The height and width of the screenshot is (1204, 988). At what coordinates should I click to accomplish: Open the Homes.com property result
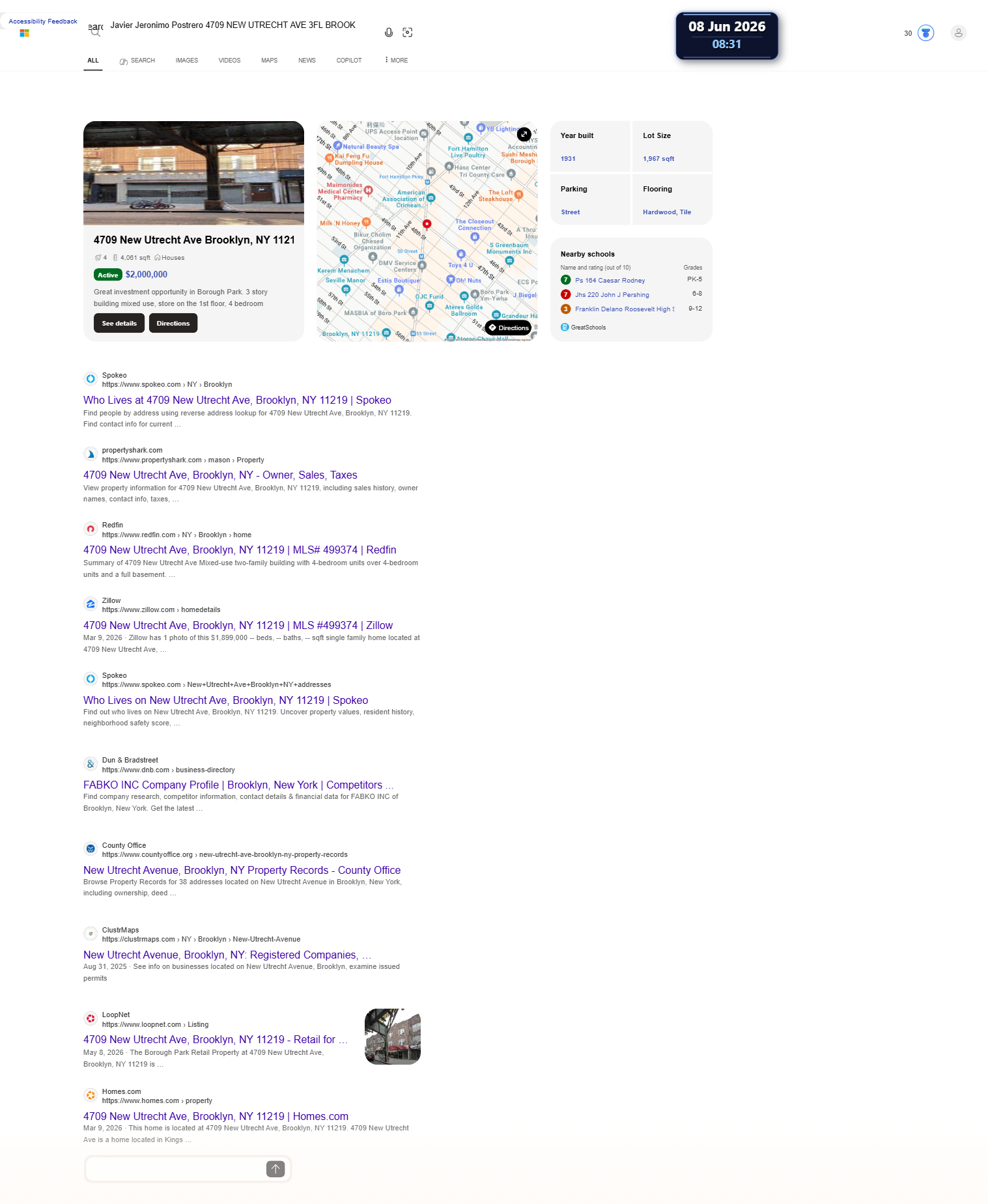pyautogui.click(x=216, y=1116)
